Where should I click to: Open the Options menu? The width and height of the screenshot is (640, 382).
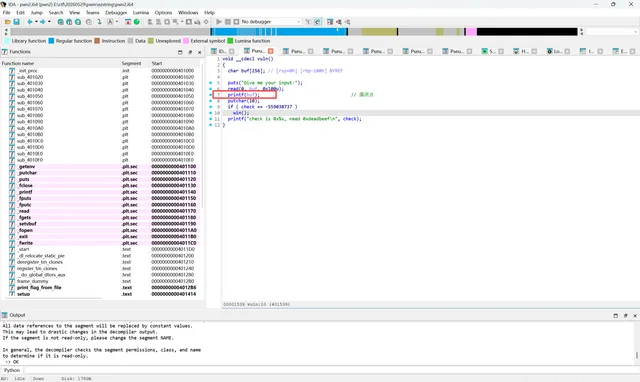point(163,13)
